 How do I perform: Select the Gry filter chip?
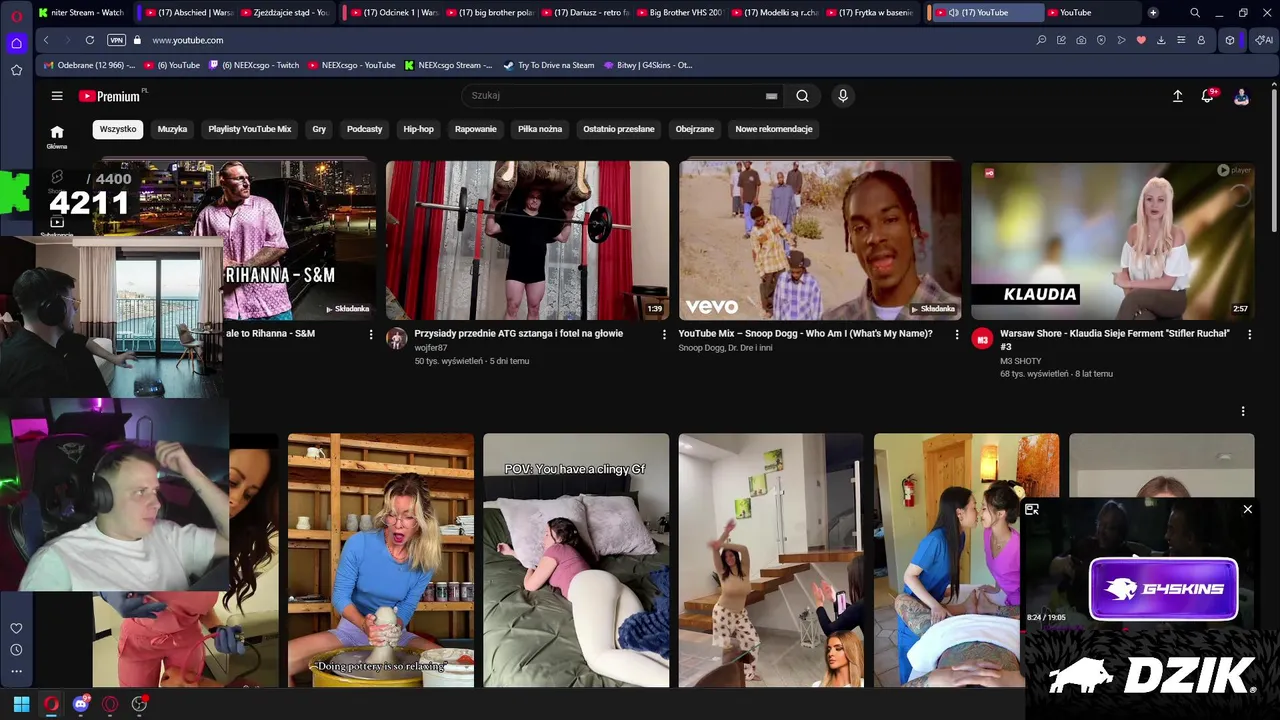319,129
